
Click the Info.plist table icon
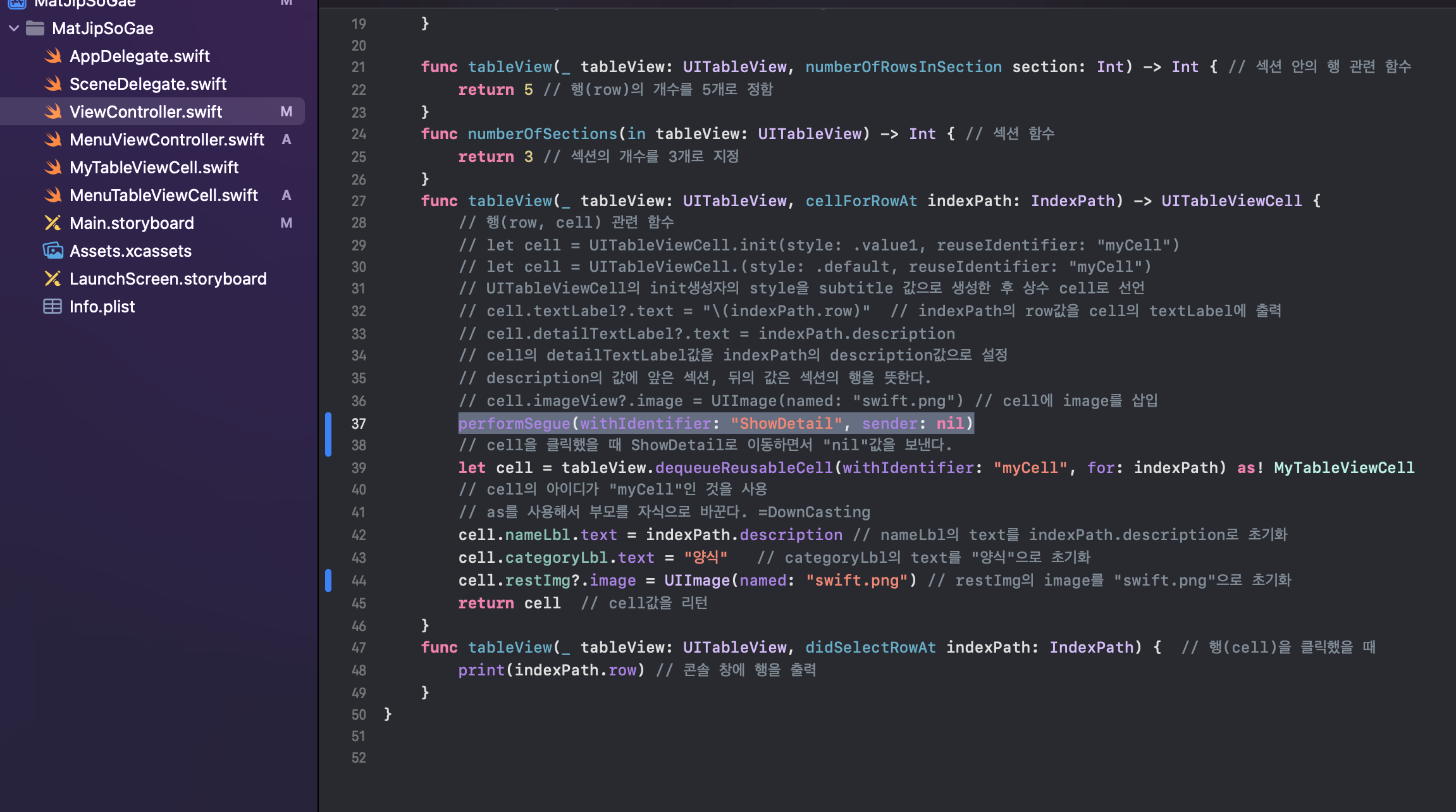[x=52, y=307]
